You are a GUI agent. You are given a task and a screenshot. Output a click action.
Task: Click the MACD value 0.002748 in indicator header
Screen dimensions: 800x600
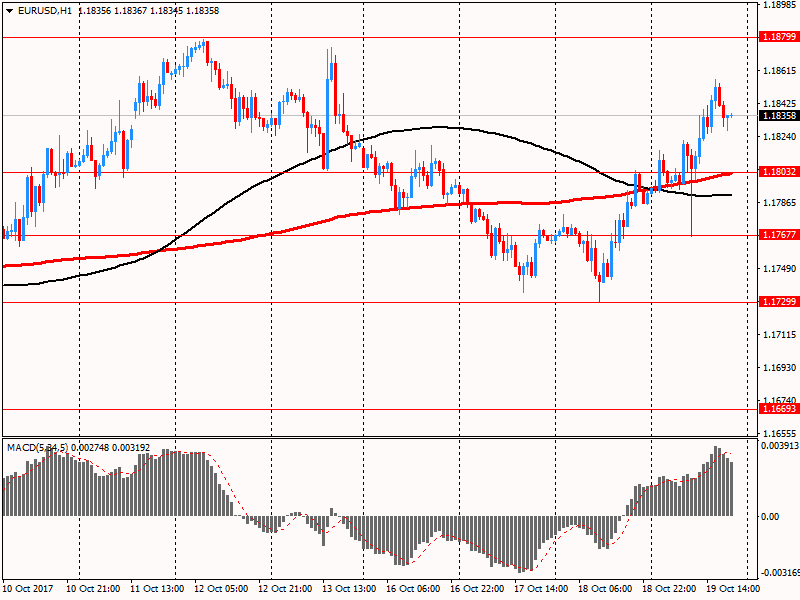pos(90,448)
